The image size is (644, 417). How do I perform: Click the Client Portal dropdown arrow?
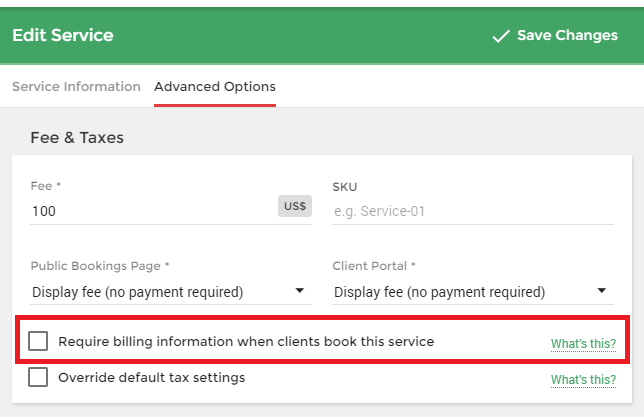tap(602, 291)
